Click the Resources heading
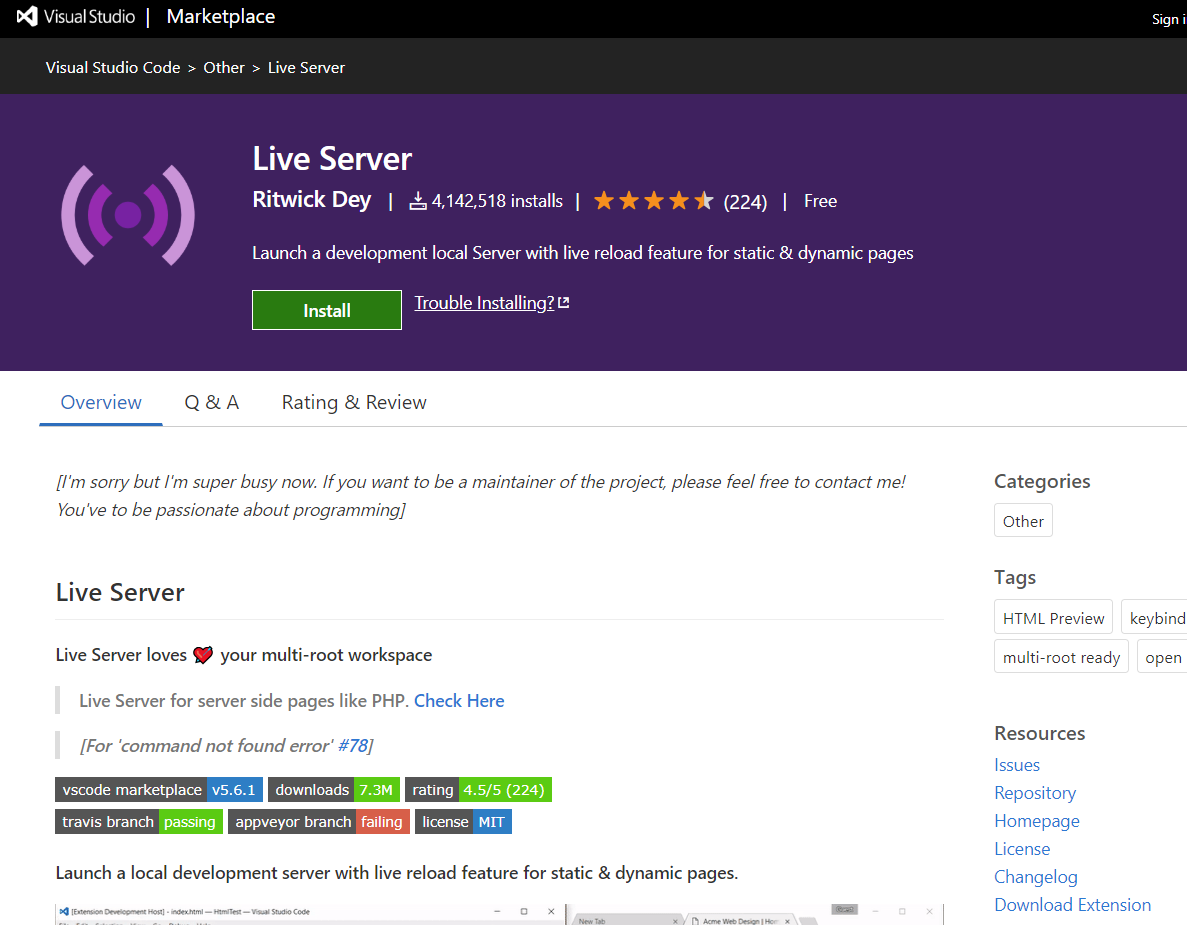Viewport: 1187px width, 925px height. pyautogui.click(x=1039, y=733)
